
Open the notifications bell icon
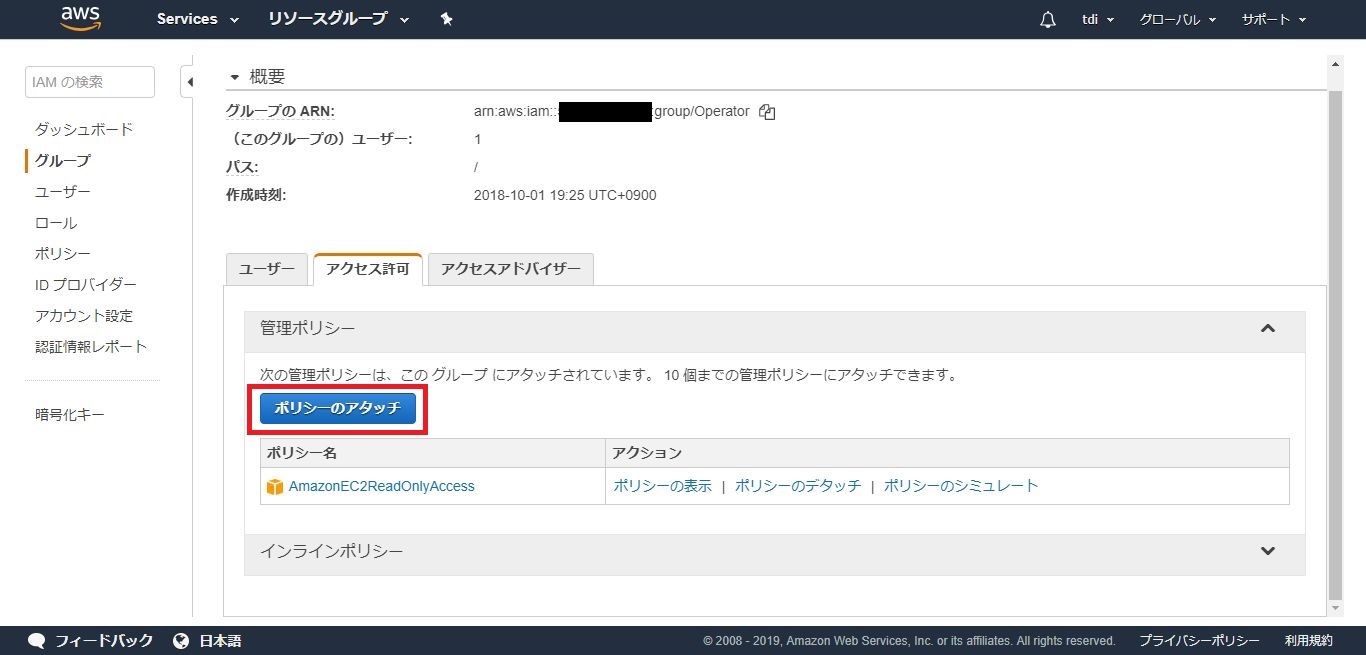tap(1047, 20)
